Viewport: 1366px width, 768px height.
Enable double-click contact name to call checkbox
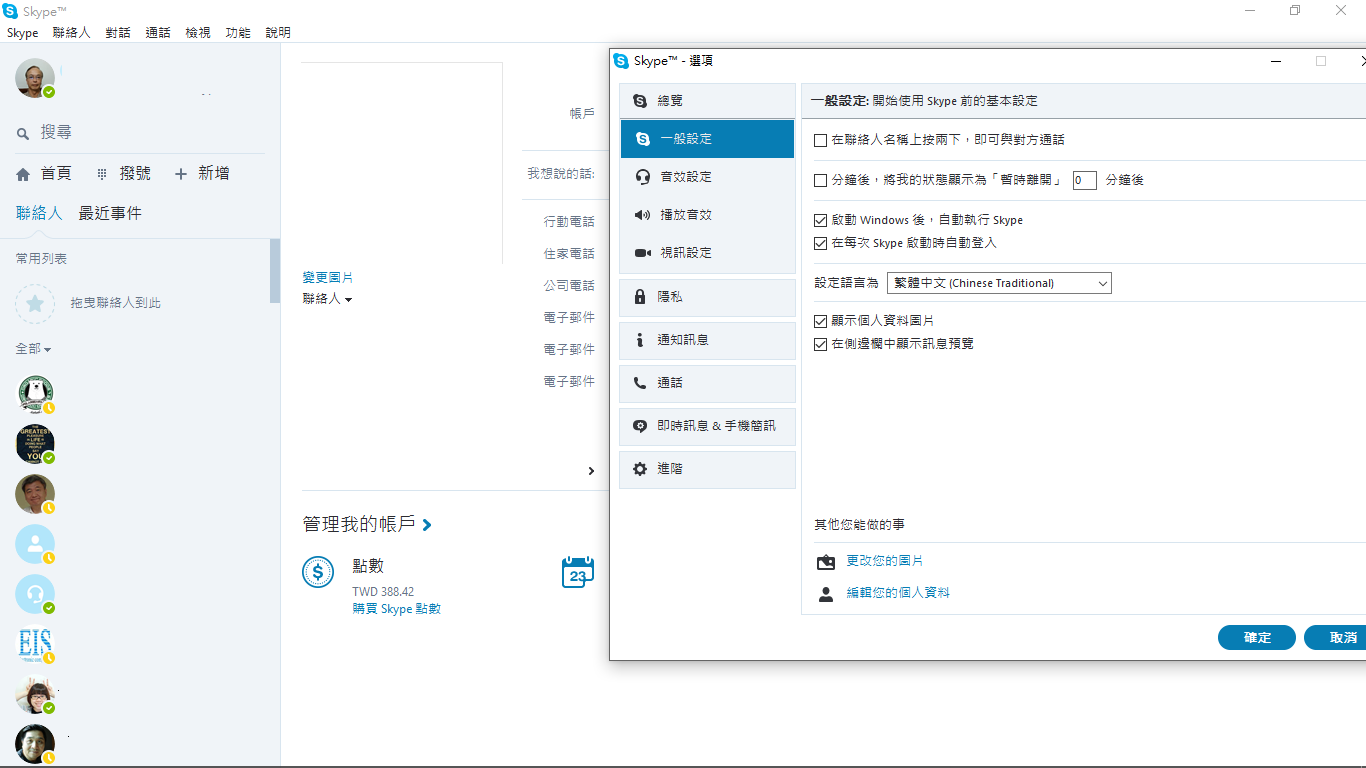click(821, 141)
